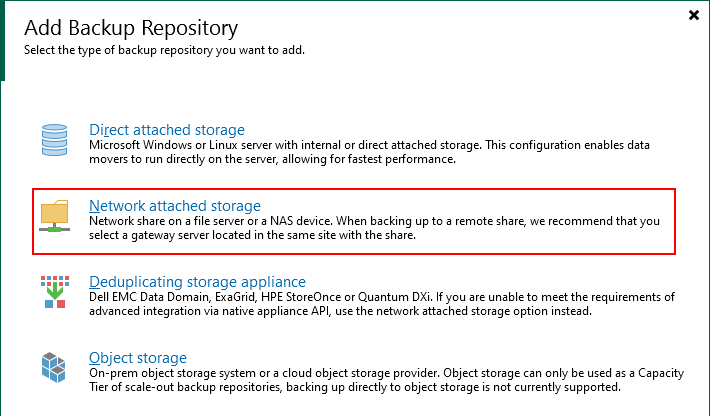
Task: Click the 'Select the type of backup repository' subtitle
Action: [166, 50]
